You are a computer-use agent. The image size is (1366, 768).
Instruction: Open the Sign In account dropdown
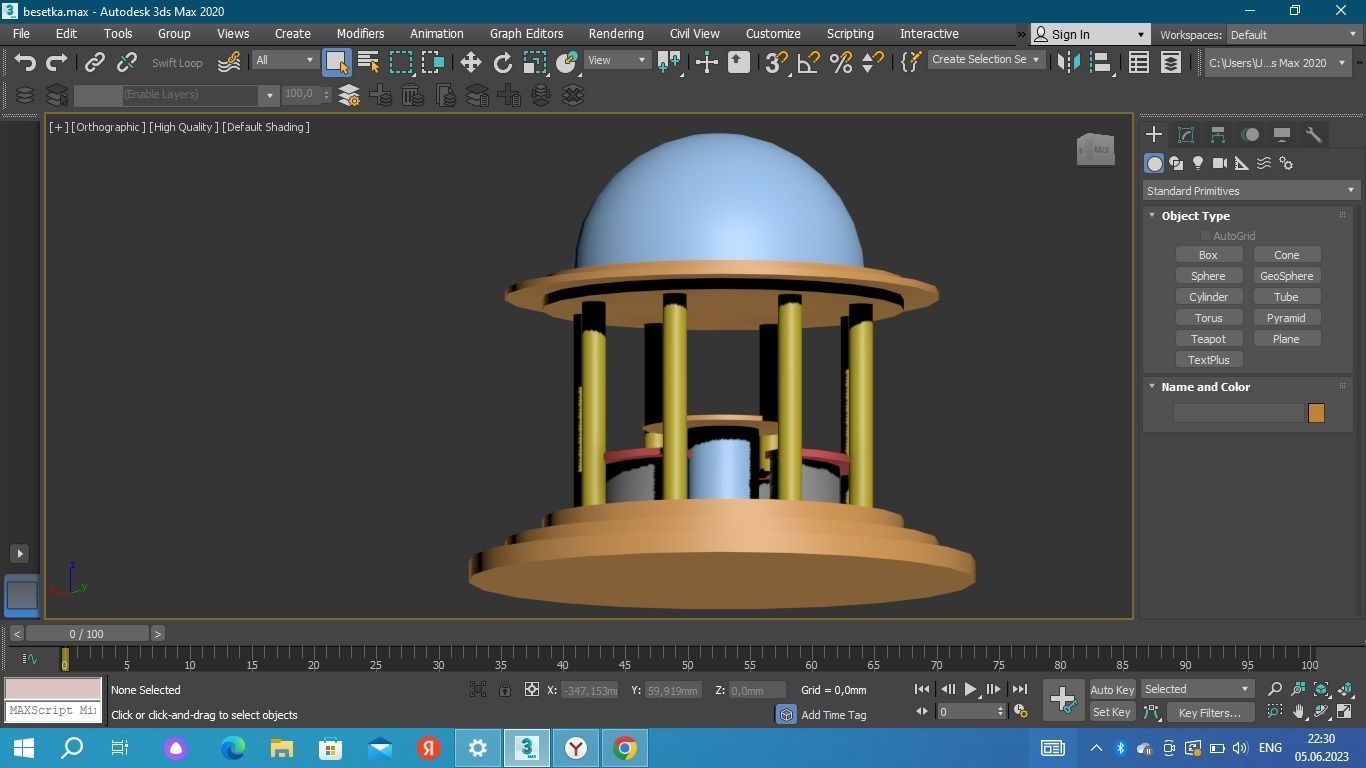[x=1090, y=34]
